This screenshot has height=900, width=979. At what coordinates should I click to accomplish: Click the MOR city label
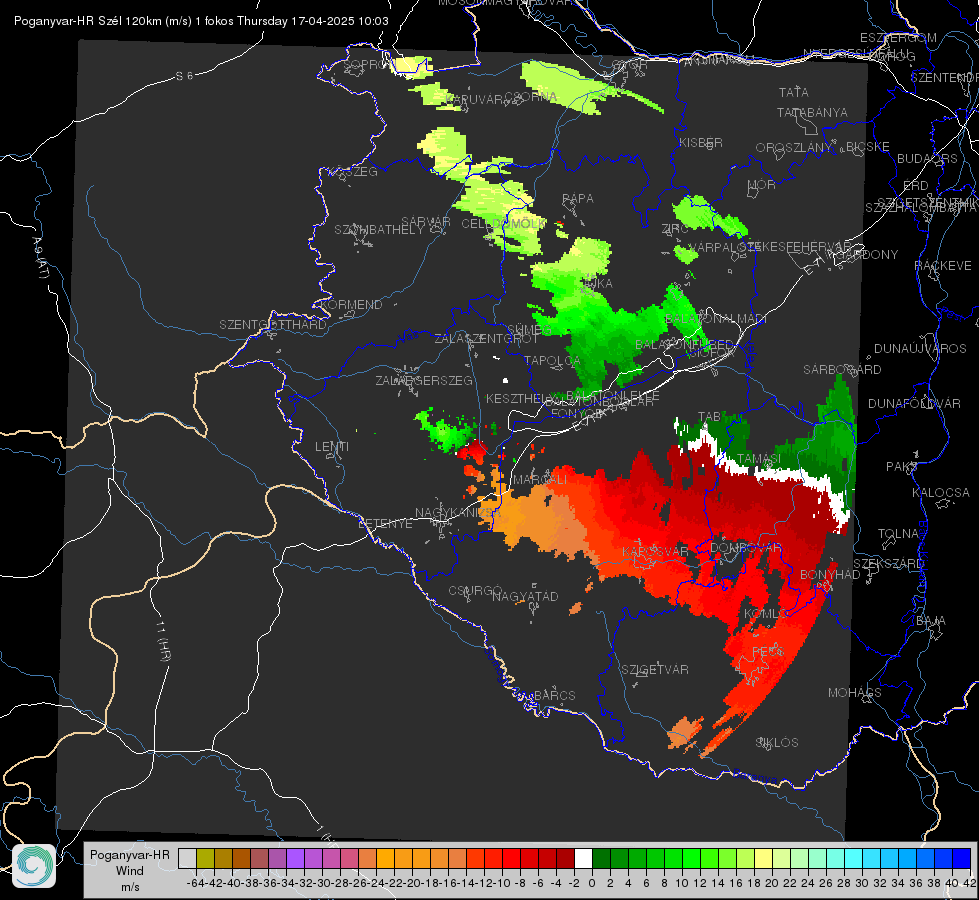pyautogui.click(x=762, y=184)
